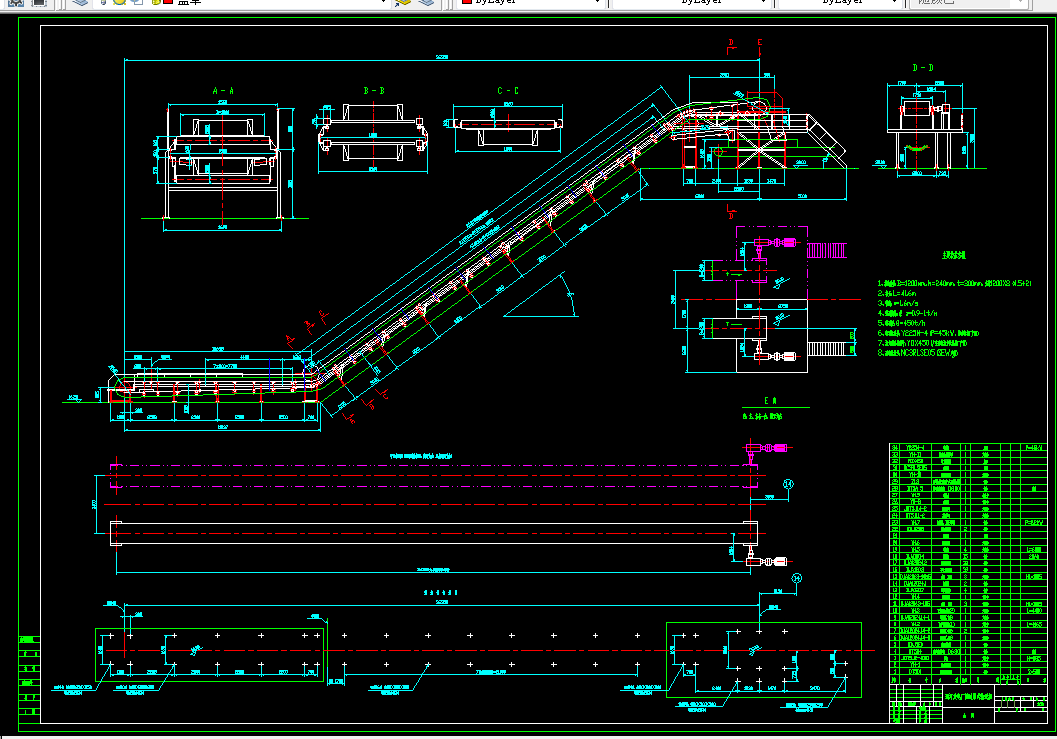Click note 5 text Q=450t/h
The image size is (1057, 739).
pyautogui.click(x=901, y=323)
